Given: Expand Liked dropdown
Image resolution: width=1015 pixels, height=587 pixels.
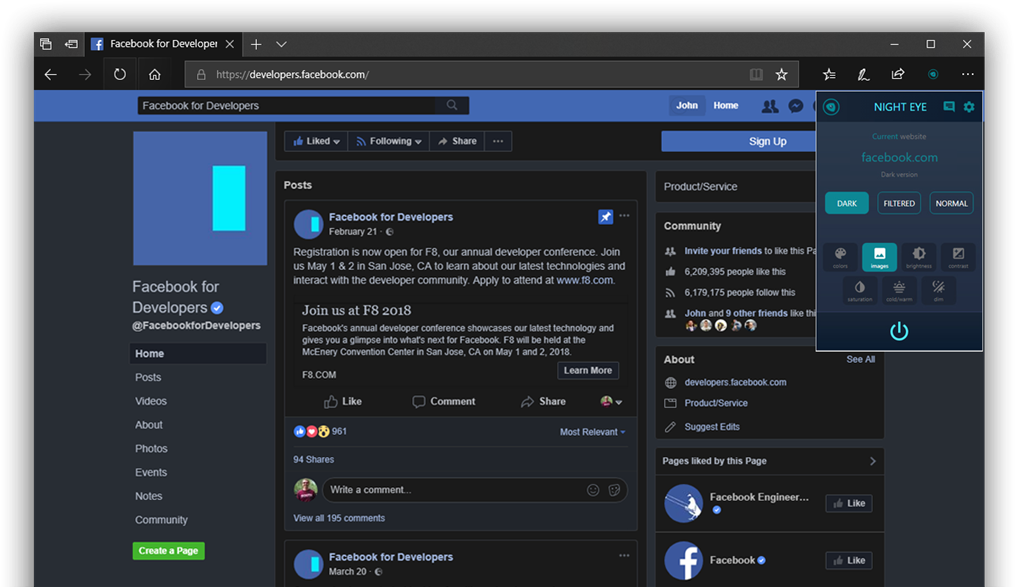Looking at the screenshot, I should tap(316, 141).
